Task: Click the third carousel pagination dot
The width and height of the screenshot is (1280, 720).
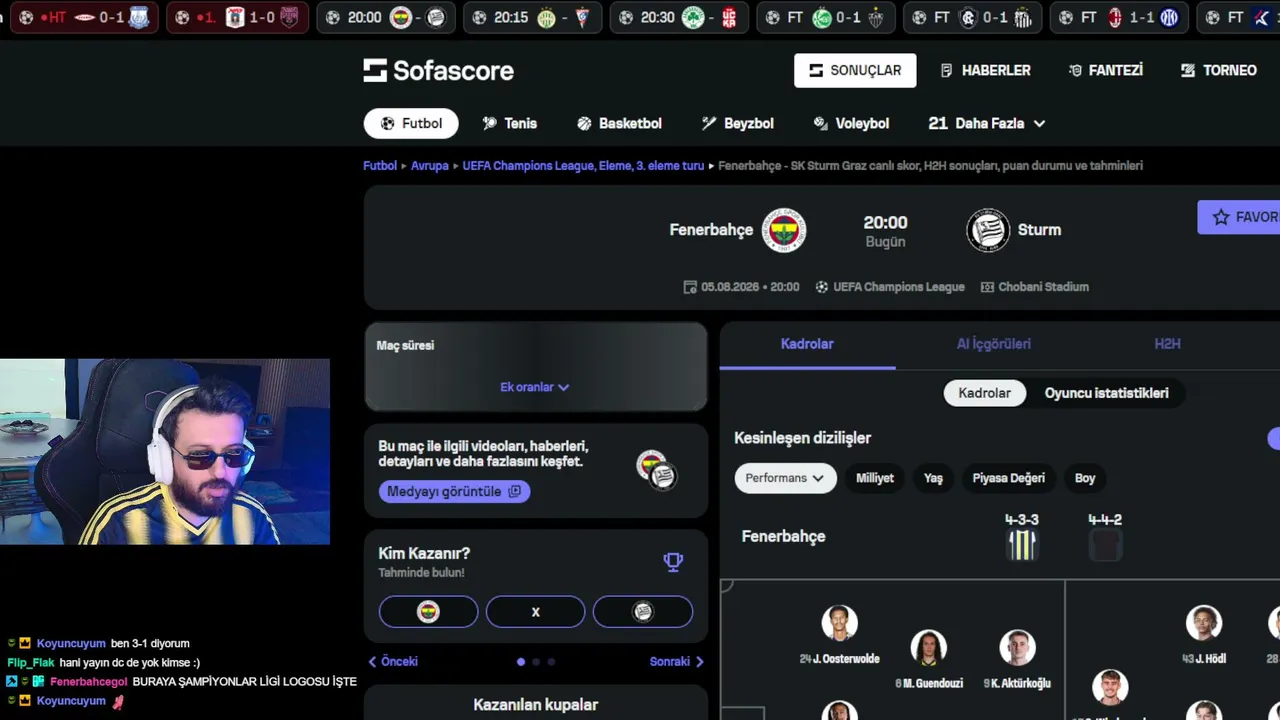Action: click(x=551, y=661)
